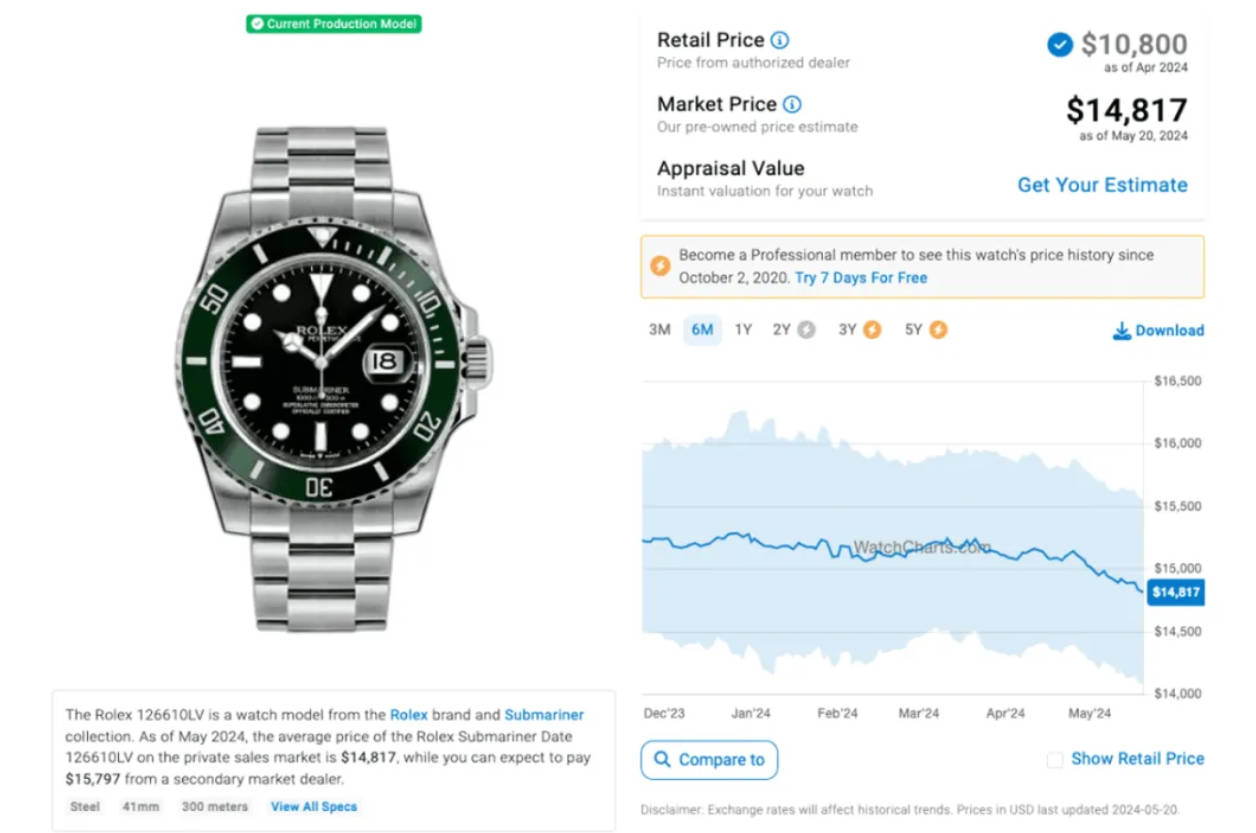Switch to the 1Y chart range

pos(743,330)
